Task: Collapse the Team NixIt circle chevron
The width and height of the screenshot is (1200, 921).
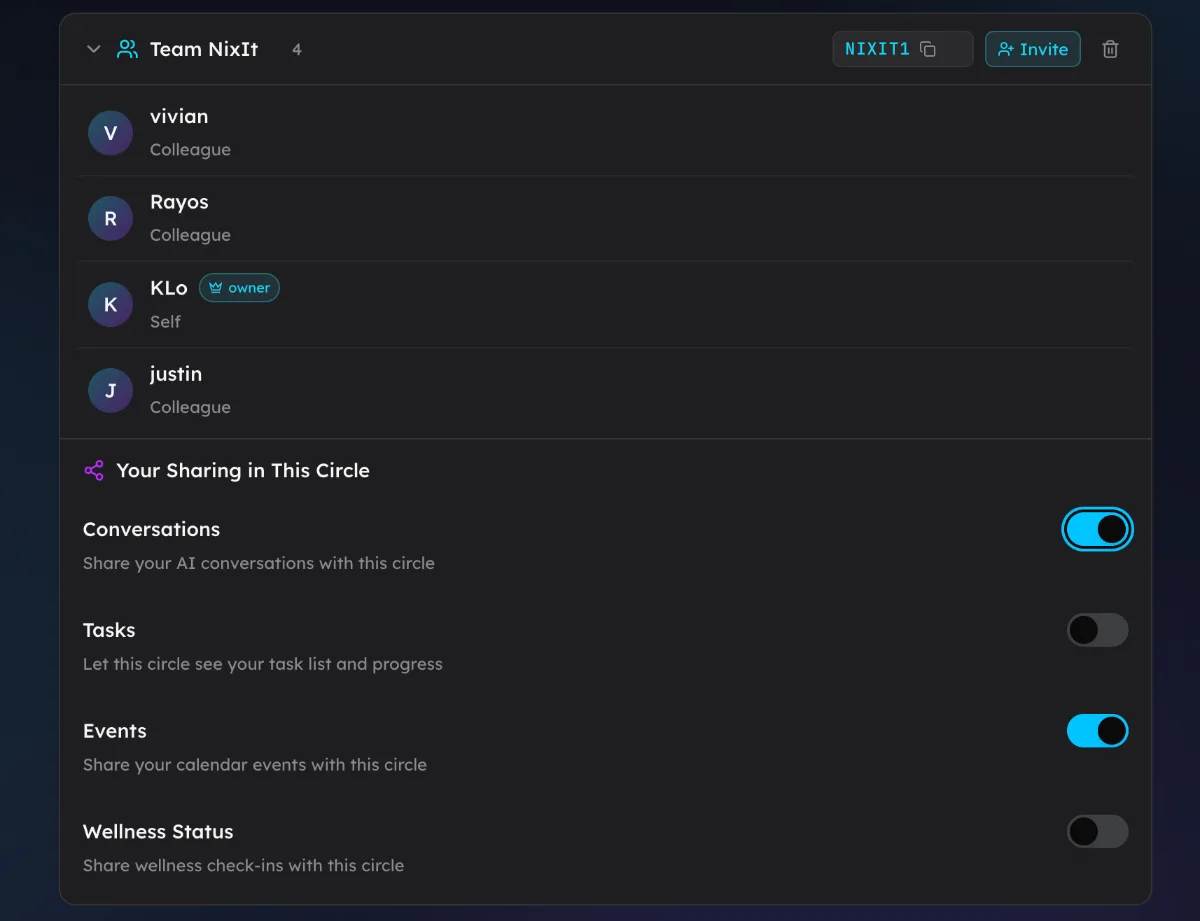Action: [94, 49]
